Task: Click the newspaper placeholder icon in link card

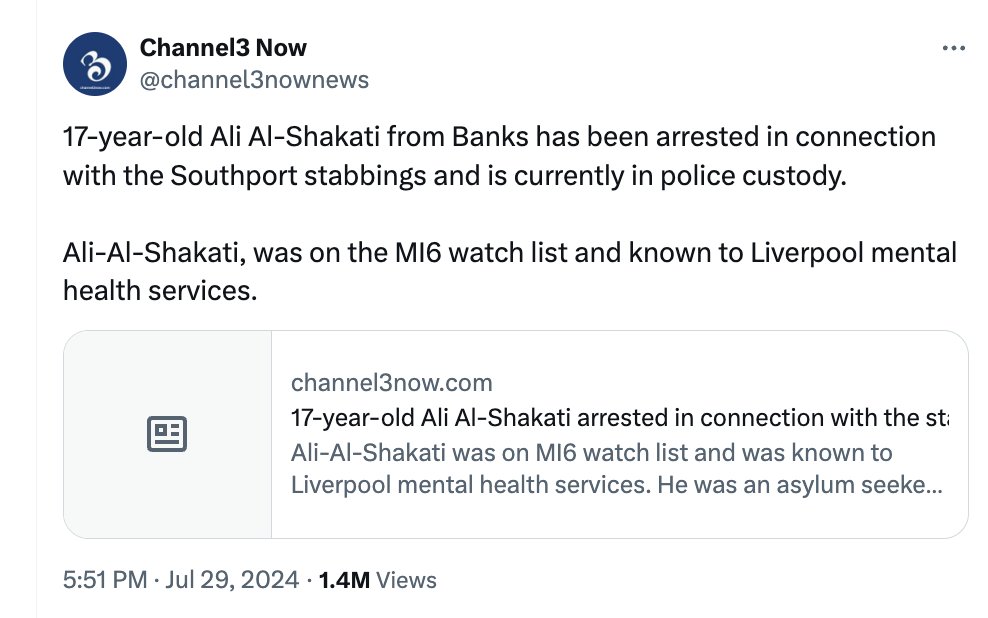Action: tap(167, 433)
